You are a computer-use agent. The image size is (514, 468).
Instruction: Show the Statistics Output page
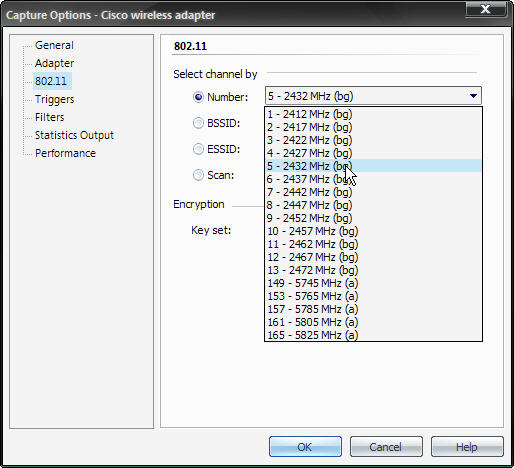[74, 135]
